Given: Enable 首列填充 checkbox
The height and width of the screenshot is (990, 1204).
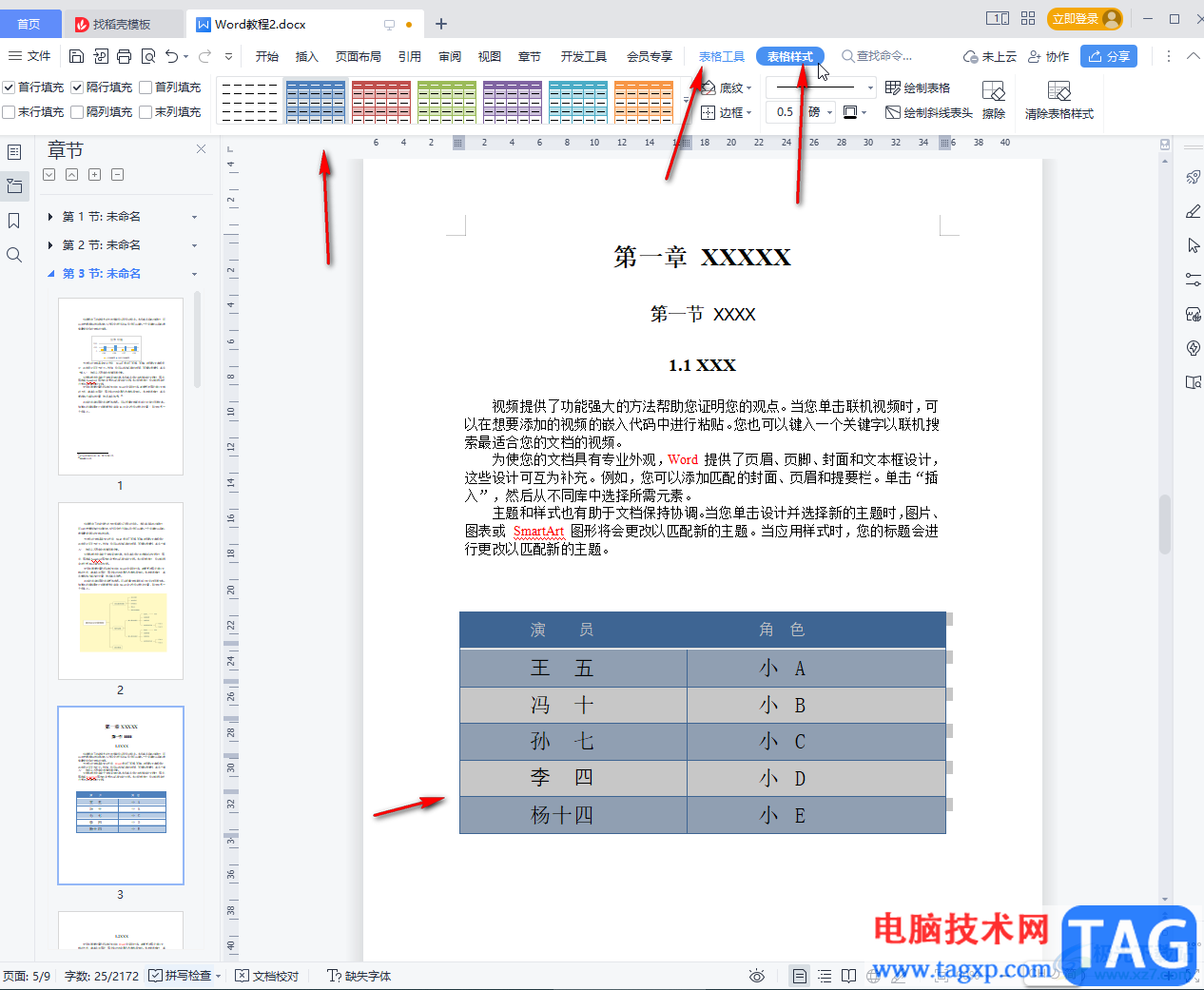Looking at the screenshot, I should 146,87.
